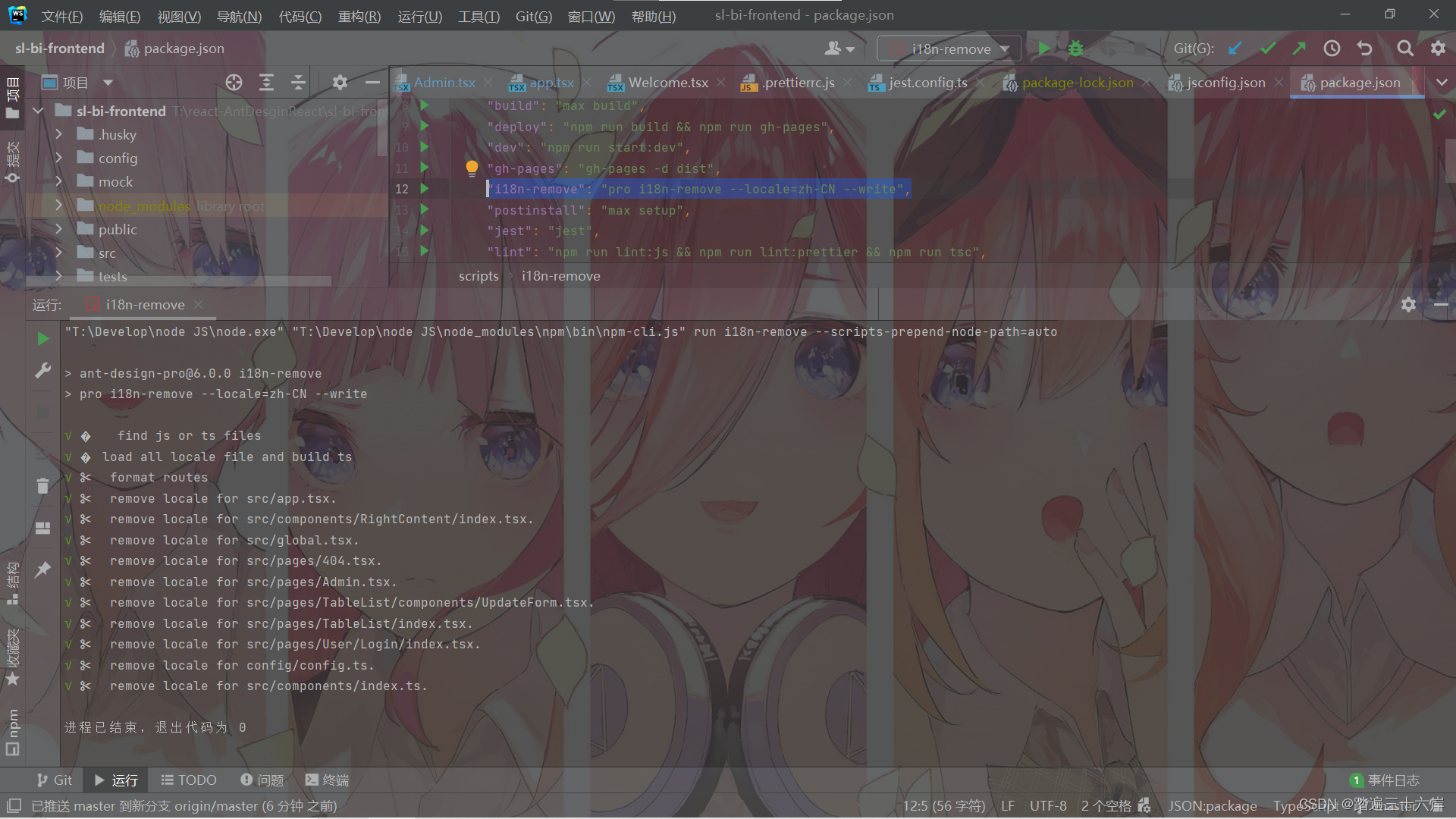Open the 文件(F) menu

[62, 16]
